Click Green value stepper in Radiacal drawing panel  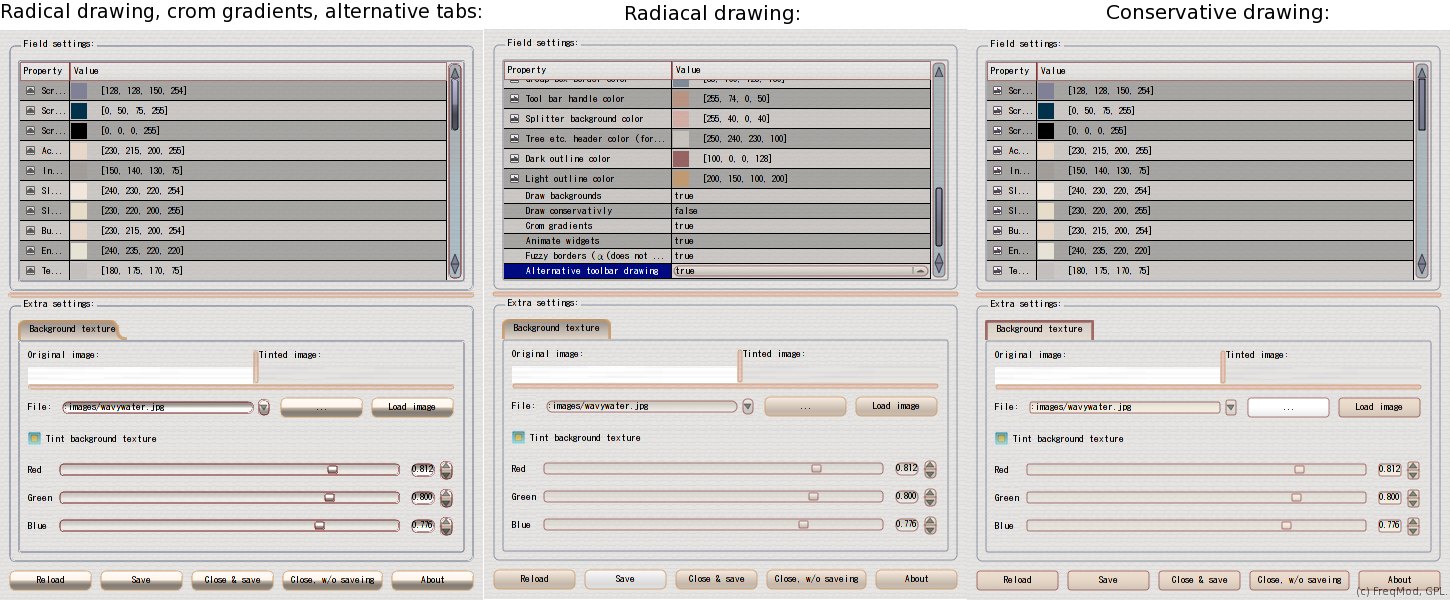(x=930, y=496)
